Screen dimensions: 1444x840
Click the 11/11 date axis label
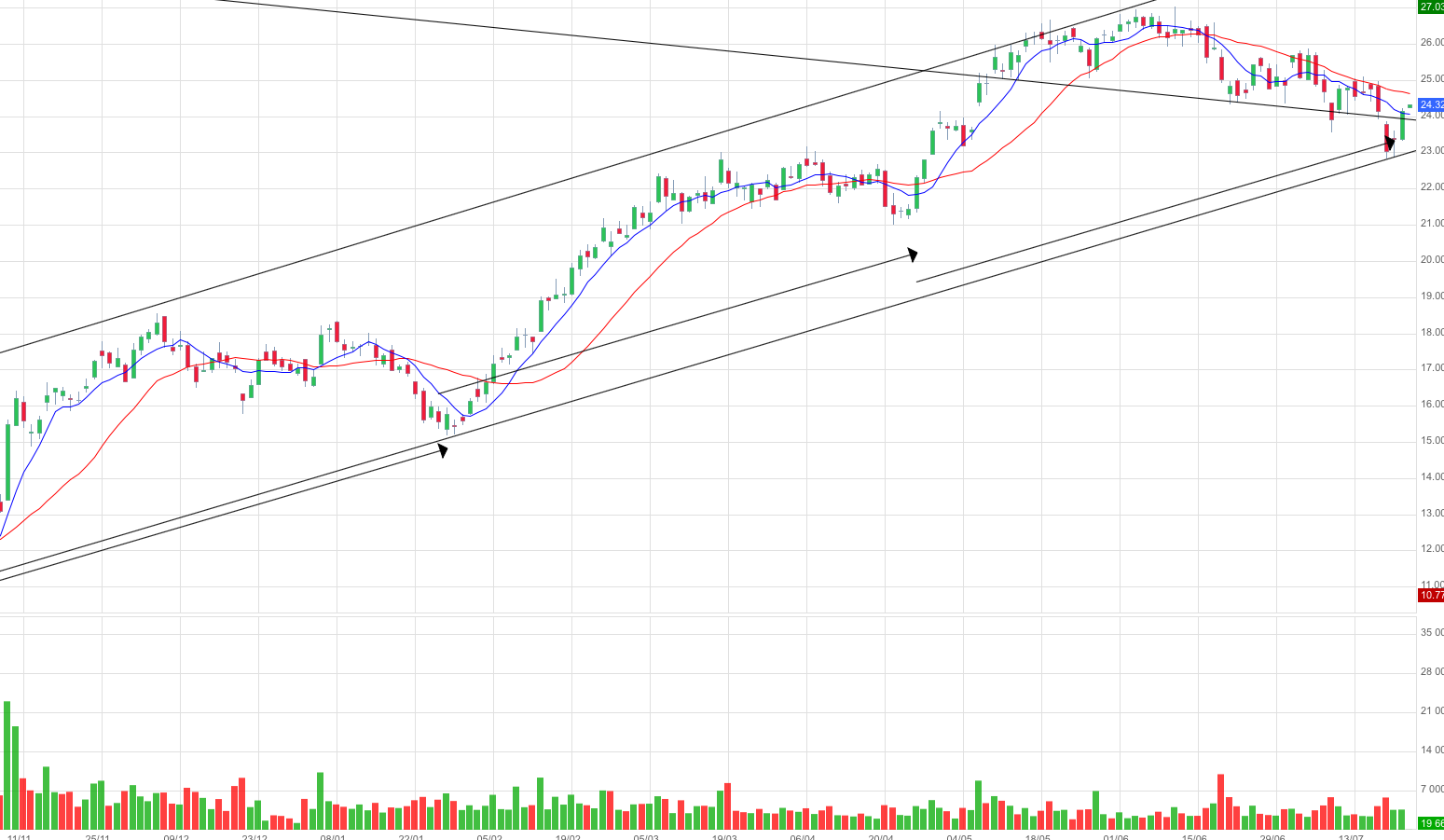pyautogui.click(x=20, y=836)
